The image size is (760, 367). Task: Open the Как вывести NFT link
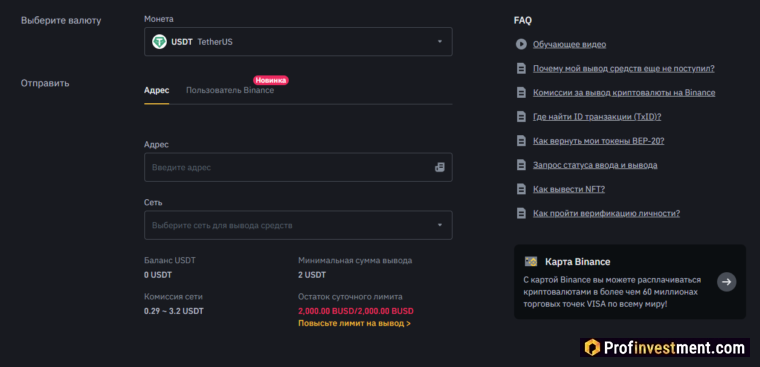pos(569,190)
